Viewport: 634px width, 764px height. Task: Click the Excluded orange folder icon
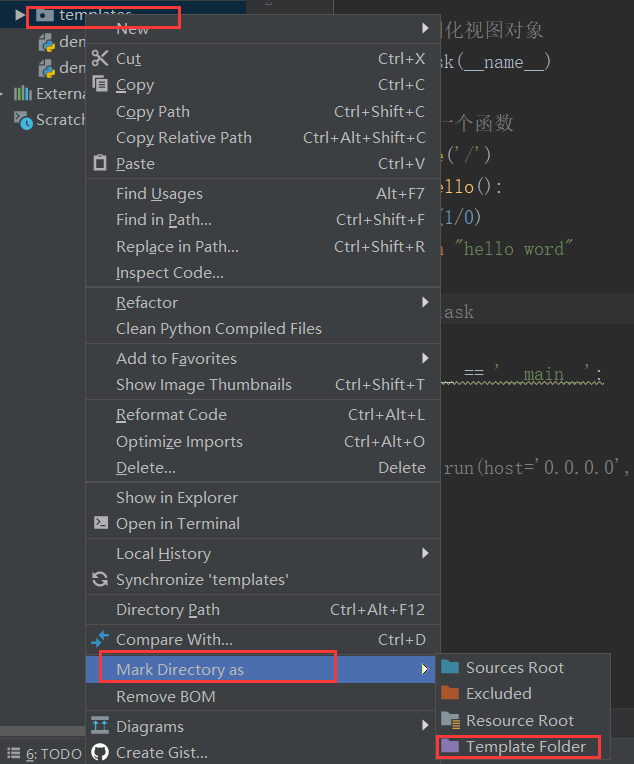(450, 692)
